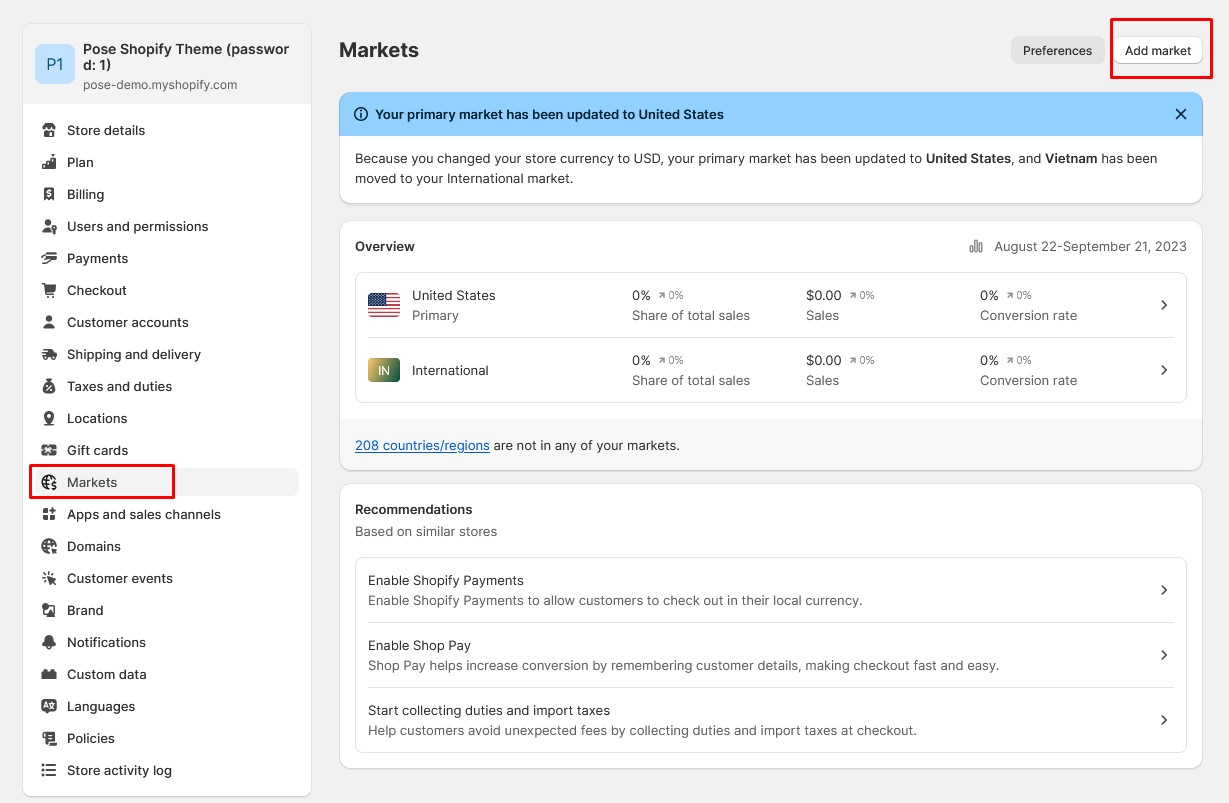
Task: Click the bar chart icon beside date range
Action: coord(976,246)
